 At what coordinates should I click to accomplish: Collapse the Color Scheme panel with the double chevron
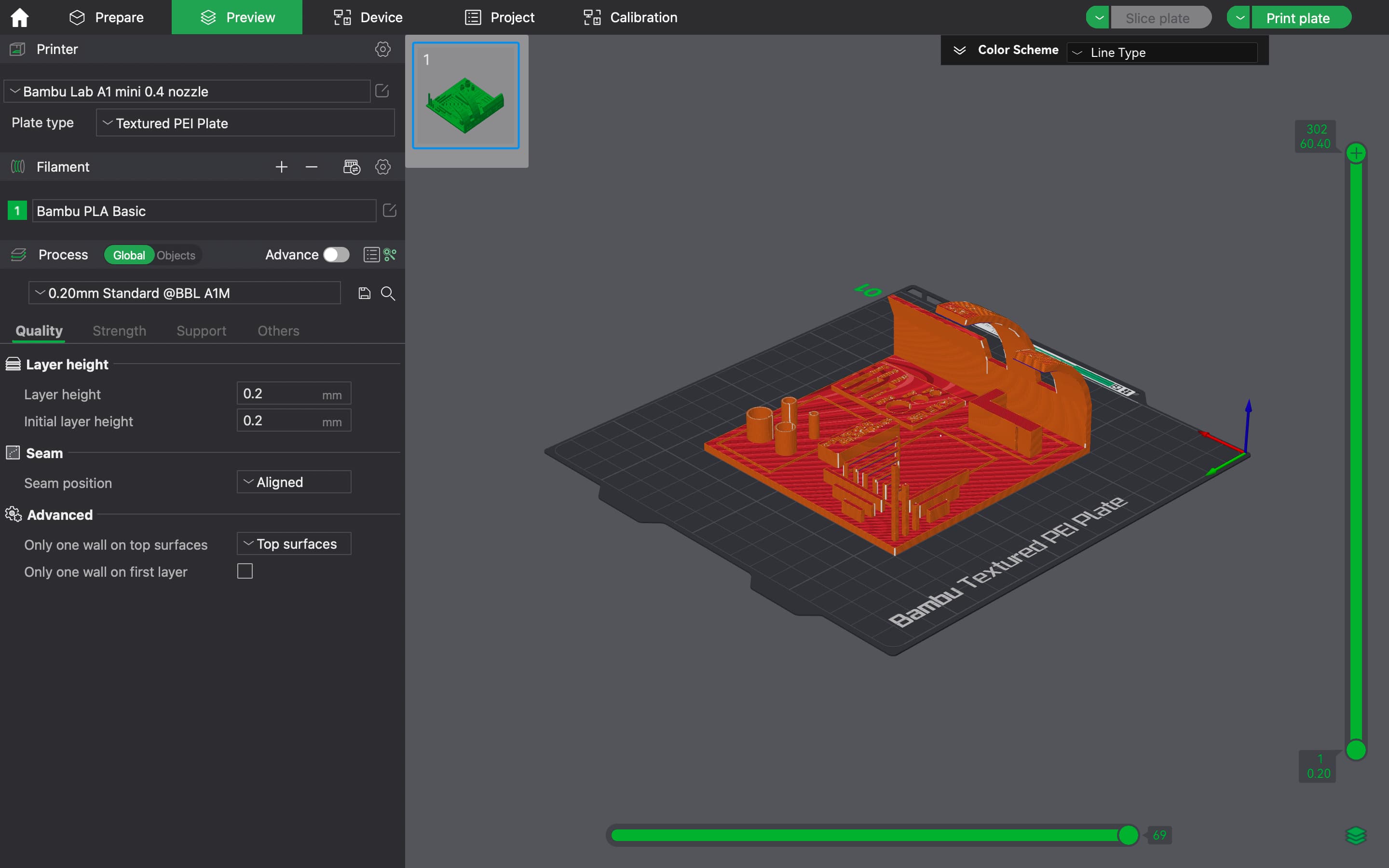pyautogui.click(x=960, y=51)
